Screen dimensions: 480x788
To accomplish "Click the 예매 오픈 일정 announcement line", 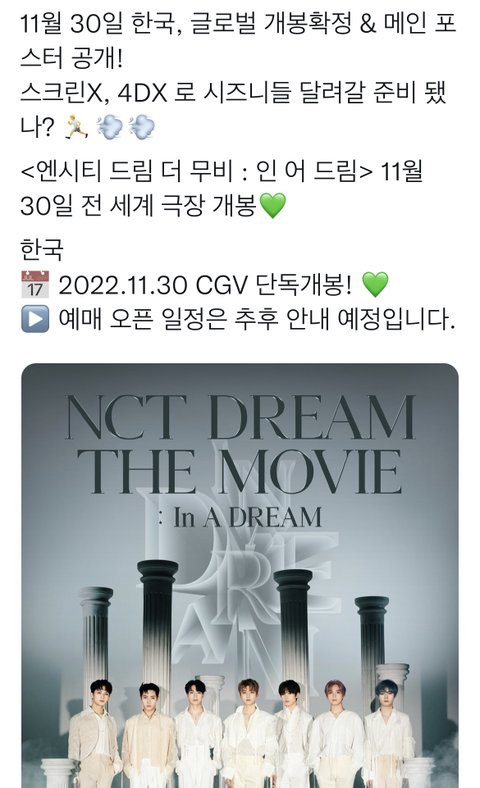I will tap(256, 319).
